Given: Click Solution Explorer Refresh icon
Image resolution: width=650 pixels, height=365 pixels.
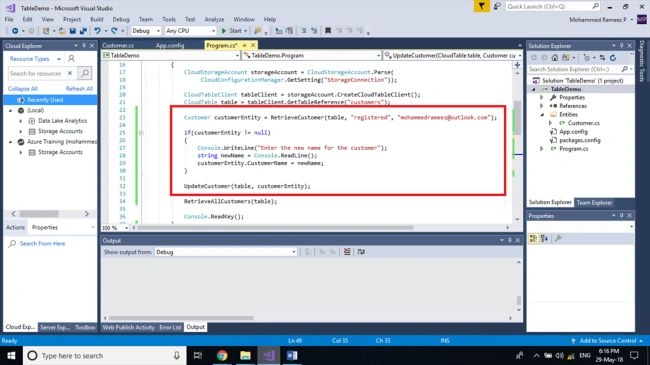Looking at the screenshot, I should tap(613, 58).
